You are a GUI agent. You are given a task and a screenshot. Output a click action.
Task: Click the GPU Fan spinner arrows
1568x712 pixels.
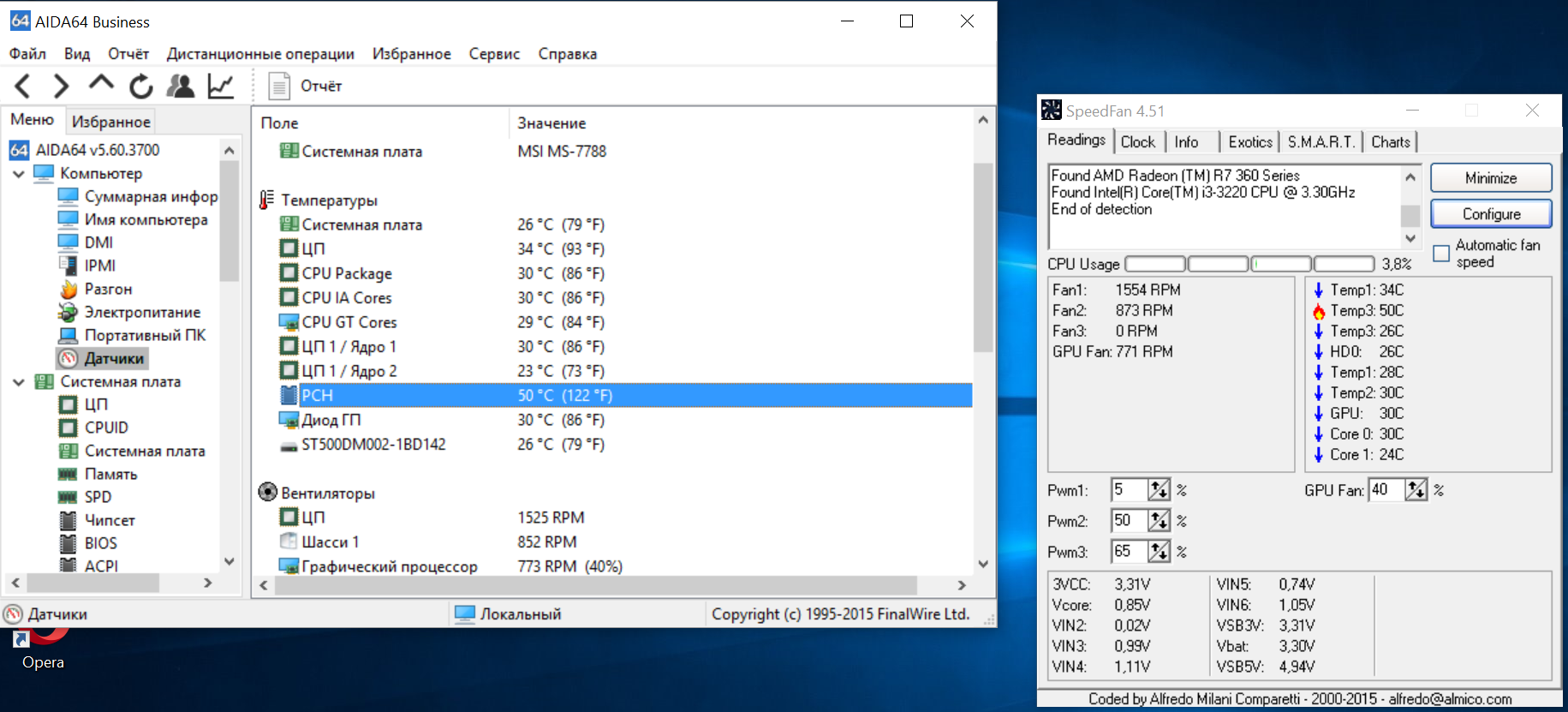(x=1416, y=490)
